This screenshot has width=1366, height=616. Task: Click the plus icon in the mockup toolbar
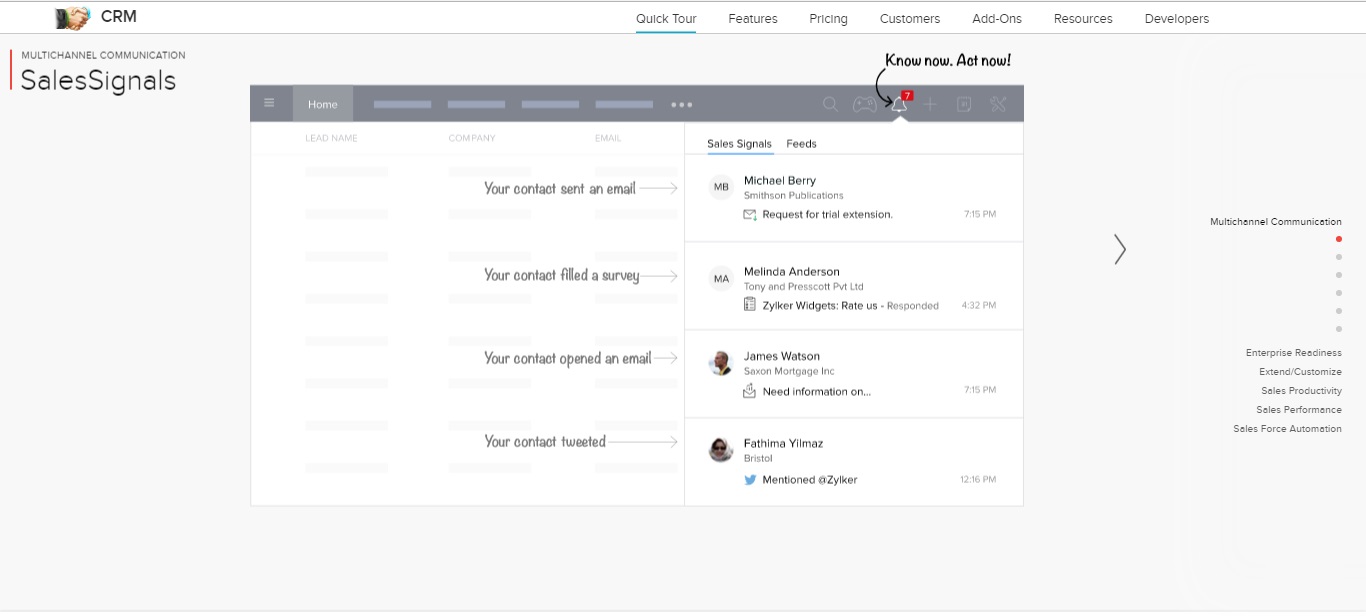click(x=931, y=104)
